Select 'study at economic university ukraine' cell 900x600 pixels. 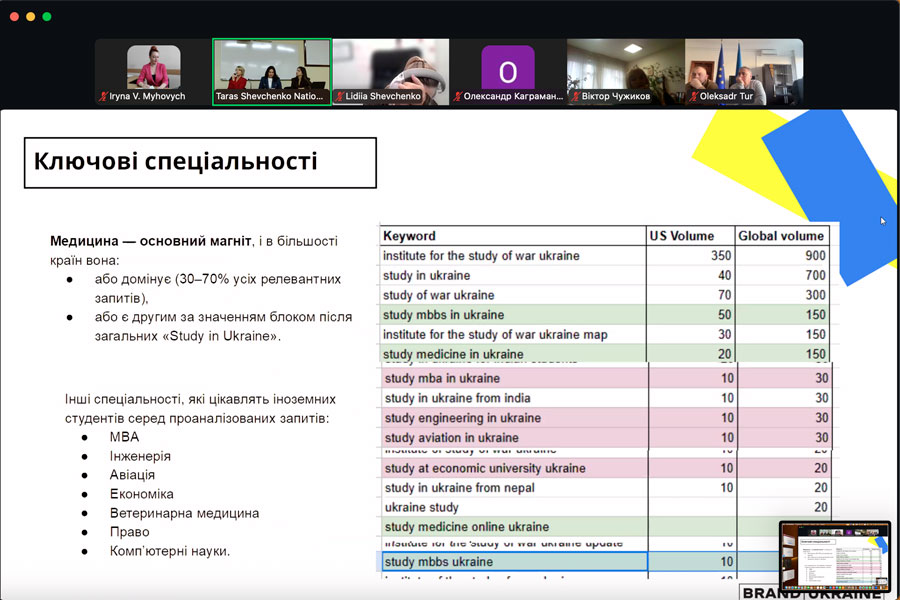[515, 468]
